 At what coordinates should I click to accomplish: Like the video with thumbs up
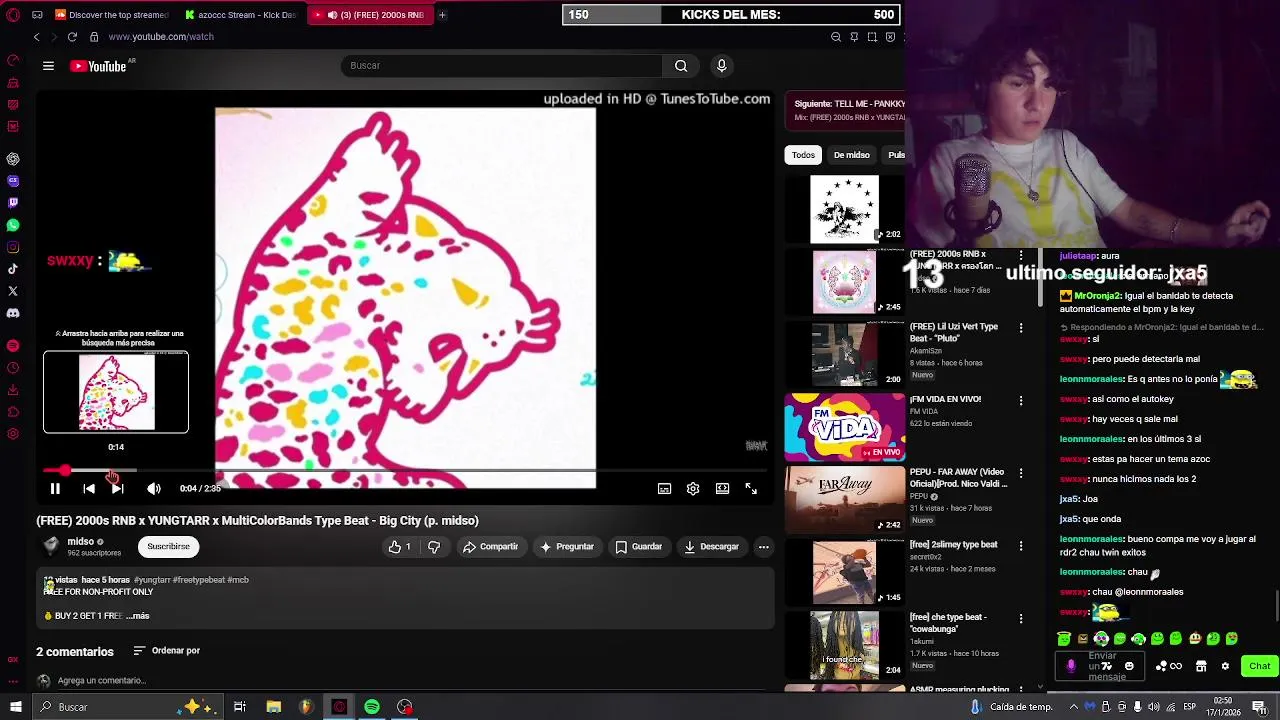pyautogui.click(x=400, y=547)
